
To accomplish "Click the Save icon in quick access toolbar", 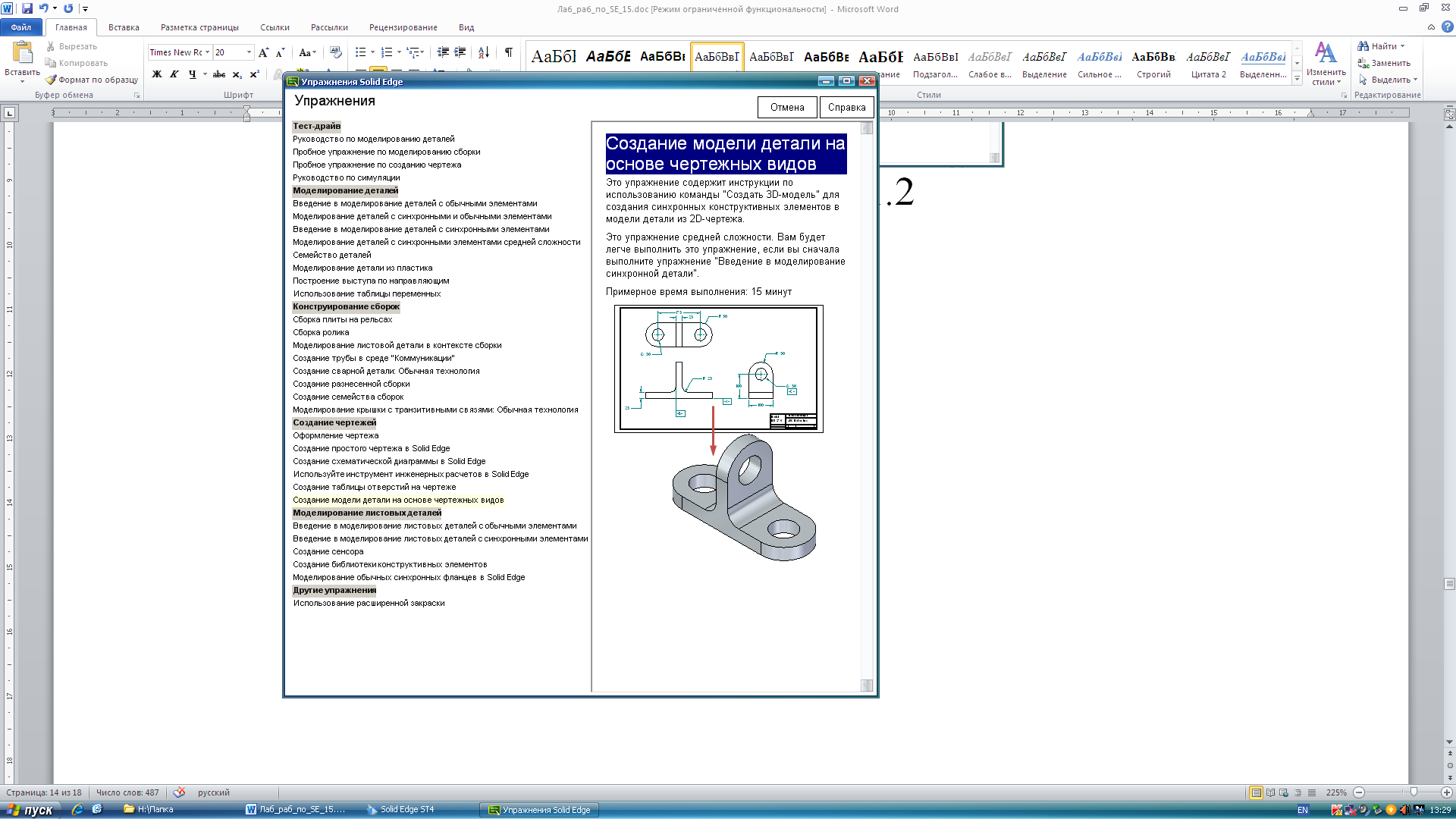I will 27,8.
